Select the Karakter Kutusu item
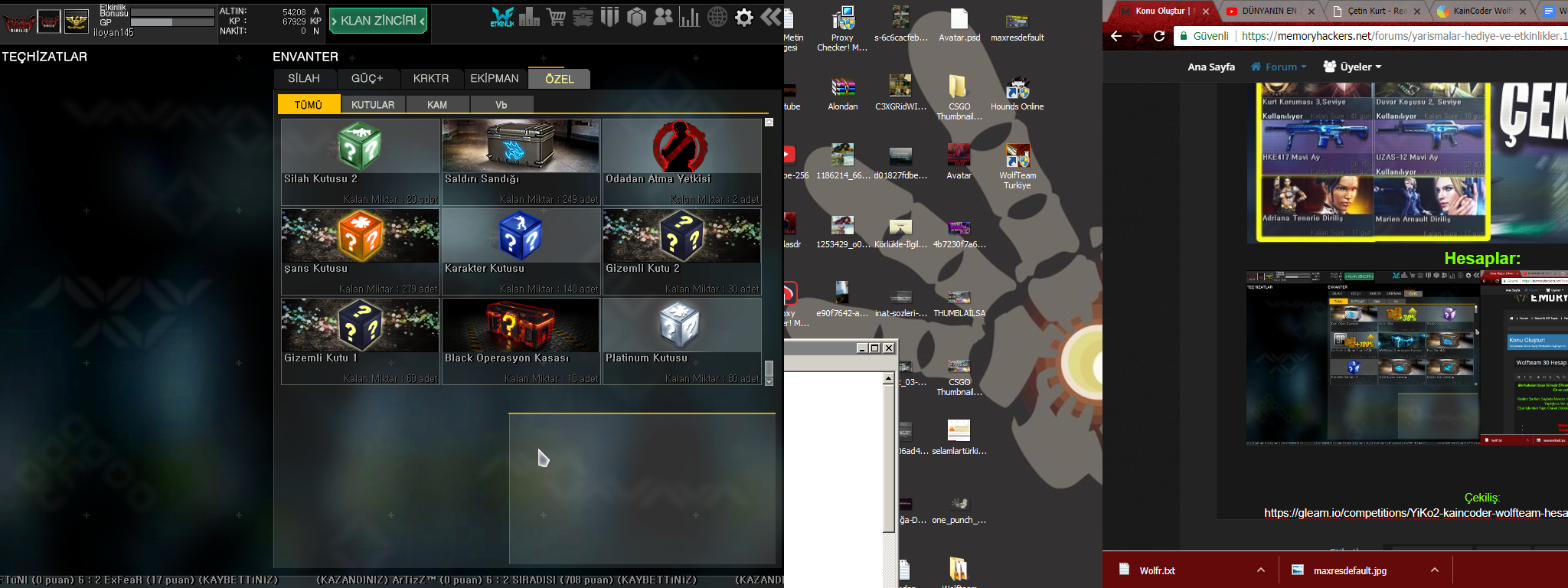The height and width of the screenshot is (588, 1568). tap(521, 252)
